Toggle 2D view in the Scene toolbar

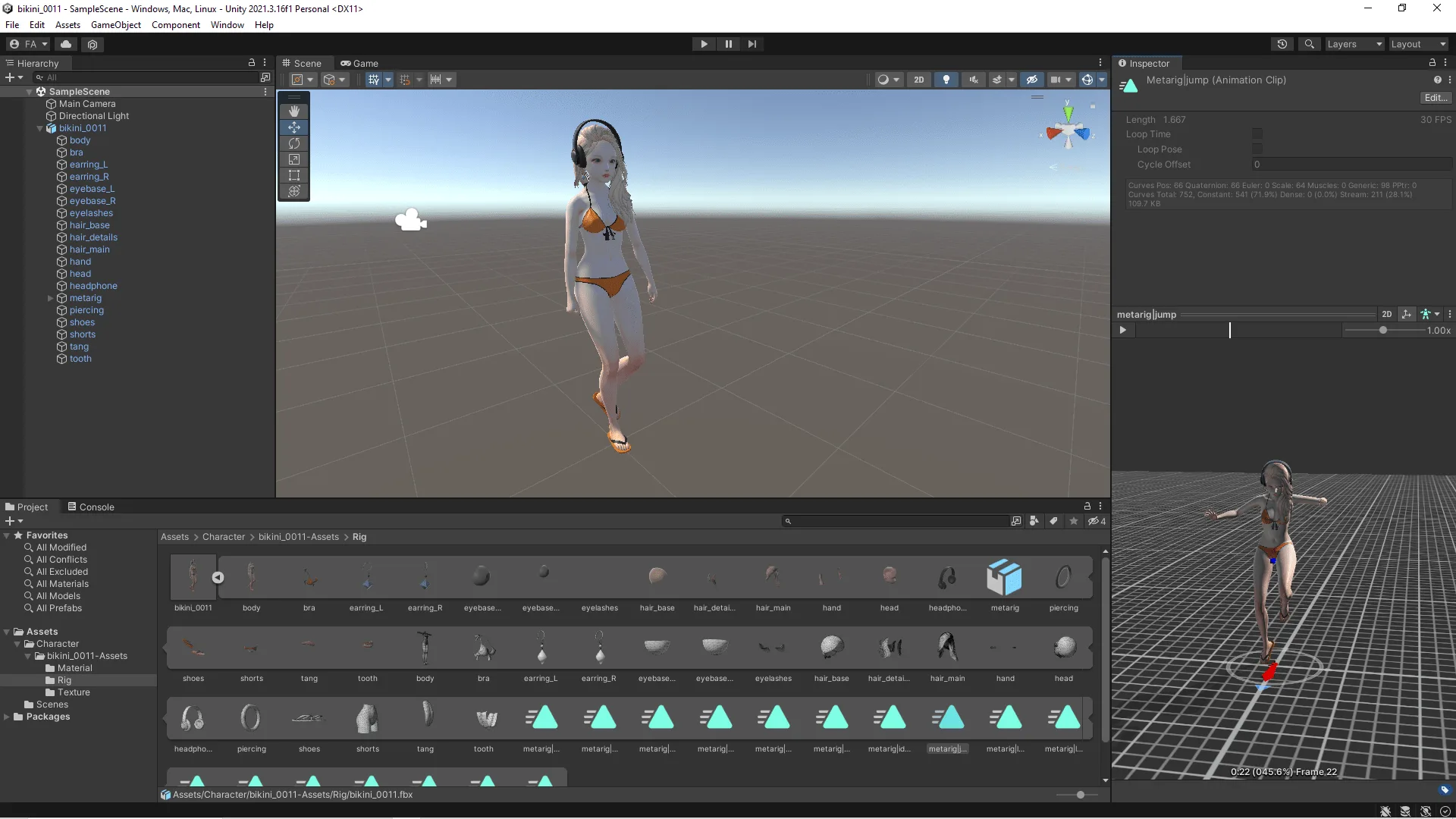point(919,79)
